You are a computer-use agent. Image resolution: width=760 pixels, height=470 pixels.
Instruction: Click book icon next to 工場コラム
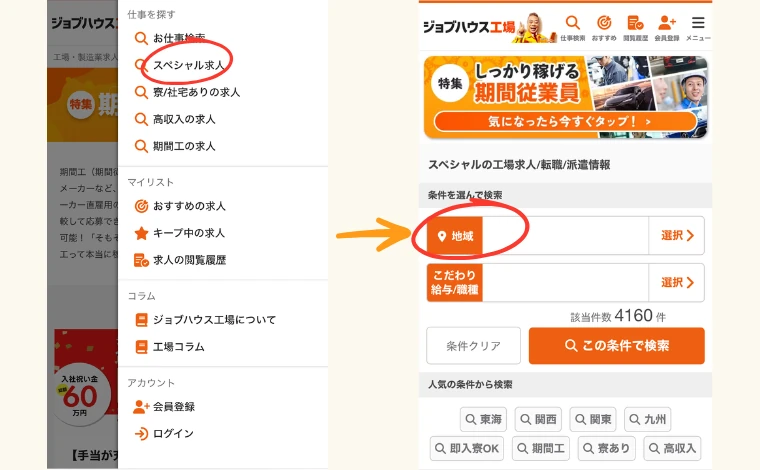coord(141,347)
